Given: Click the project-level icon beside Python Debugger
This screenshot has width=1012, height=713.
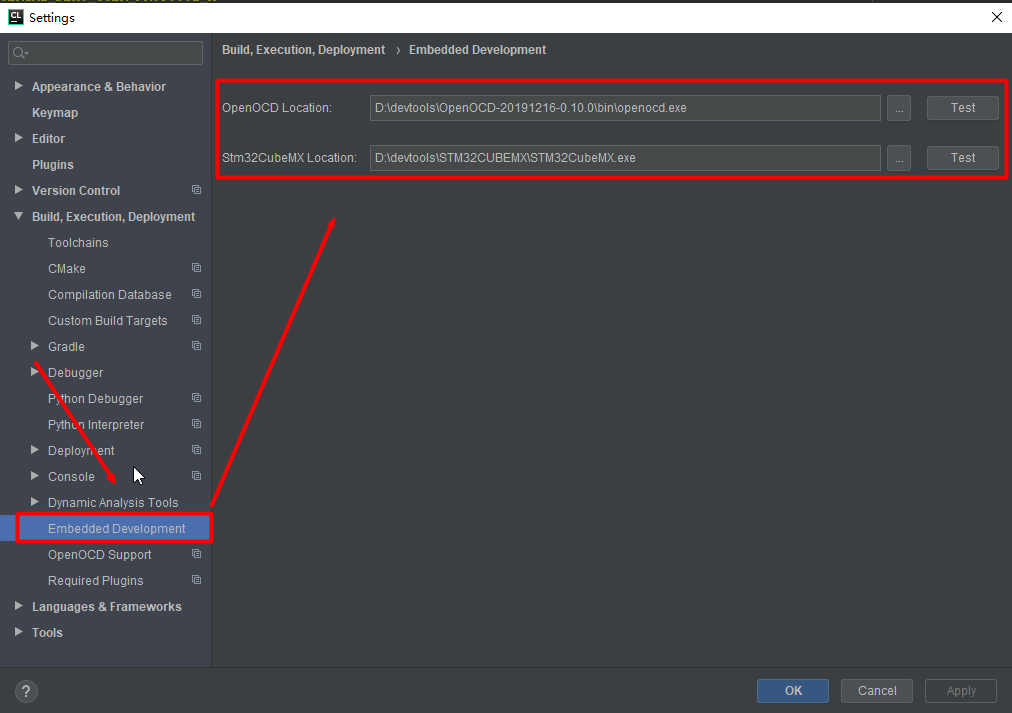Looking at the screenshot, I should pos(196,397).
